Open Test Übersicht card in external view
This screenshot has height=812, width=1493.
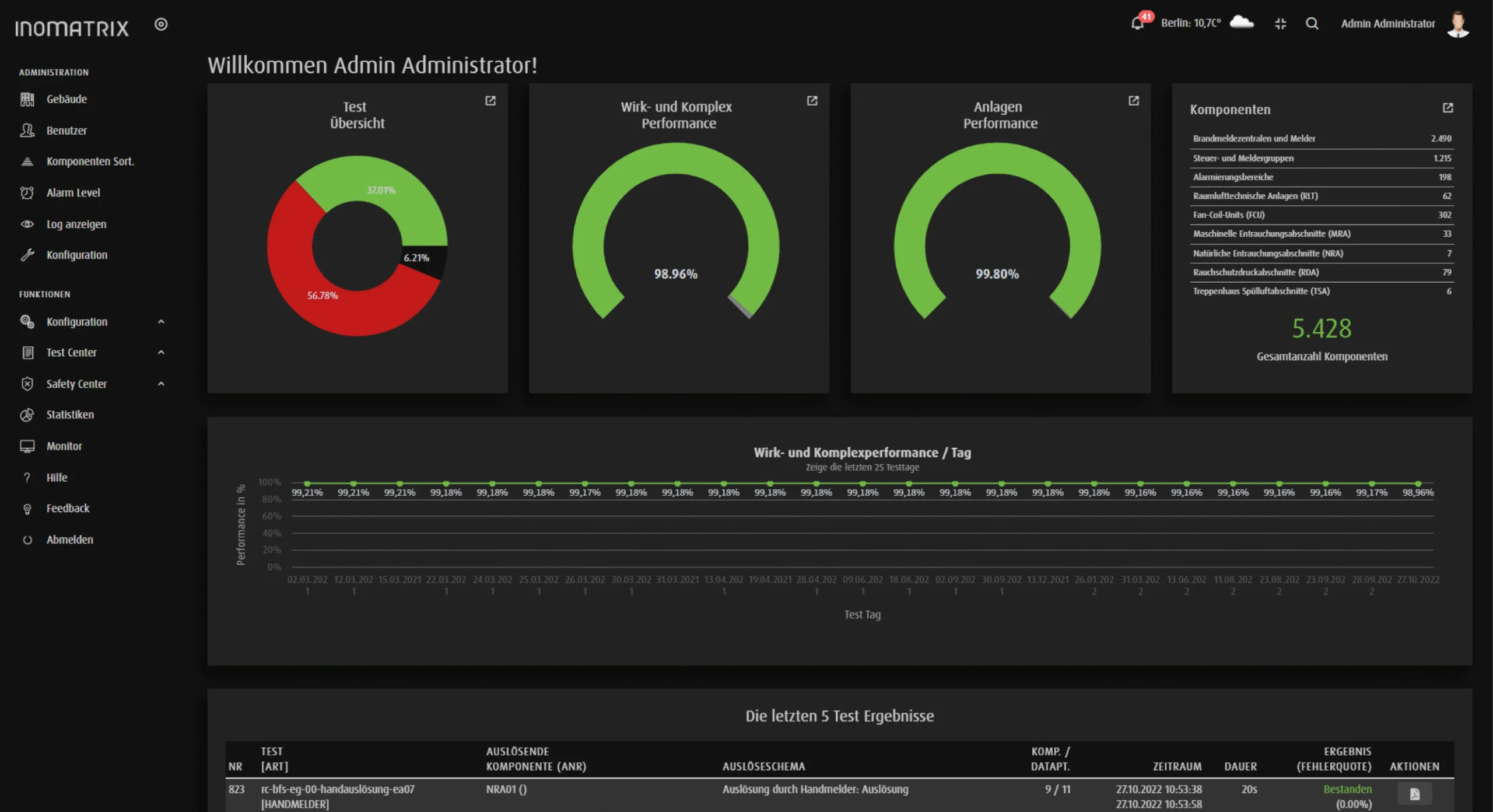click(490, 101)
